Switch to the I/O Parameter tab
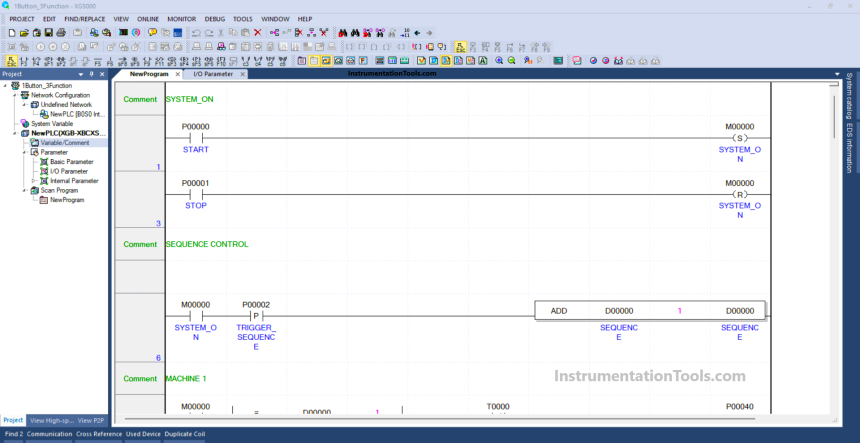 pyautogui.click(x=212, y=74)
